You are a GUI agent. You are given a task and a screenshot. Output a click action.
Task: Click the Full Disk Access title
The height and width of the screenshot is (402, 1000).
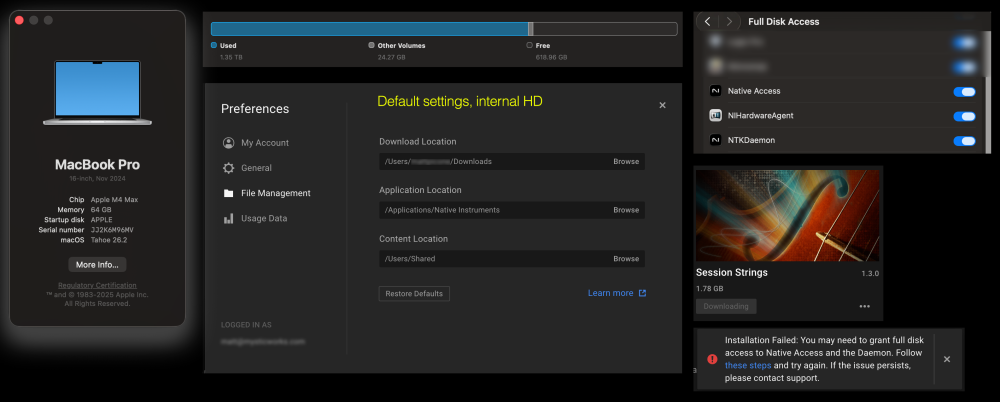[x=784, y=22]
